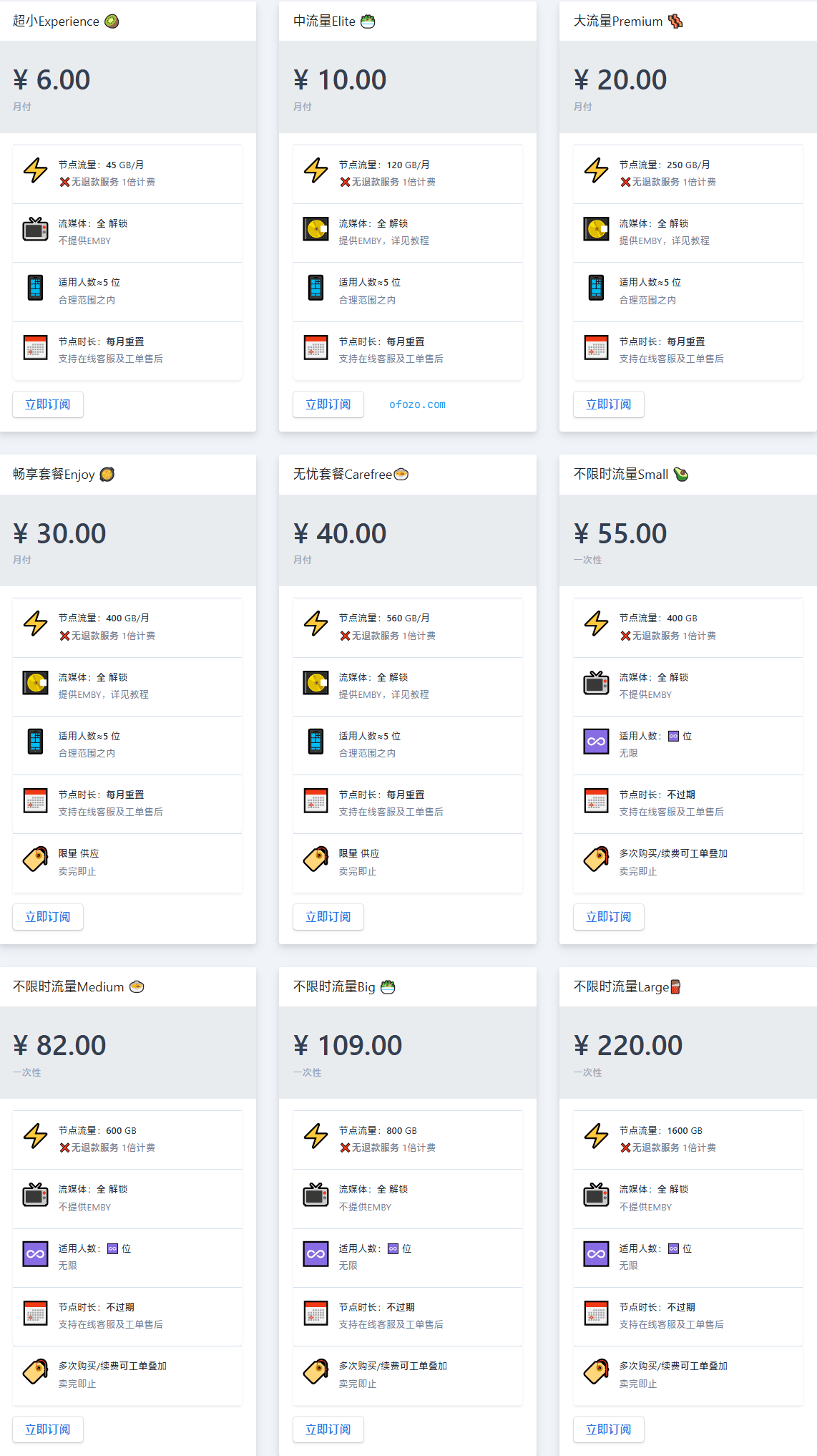
Task: Click the phone icon in 大流量Premium card
Action: coord(596,288)
